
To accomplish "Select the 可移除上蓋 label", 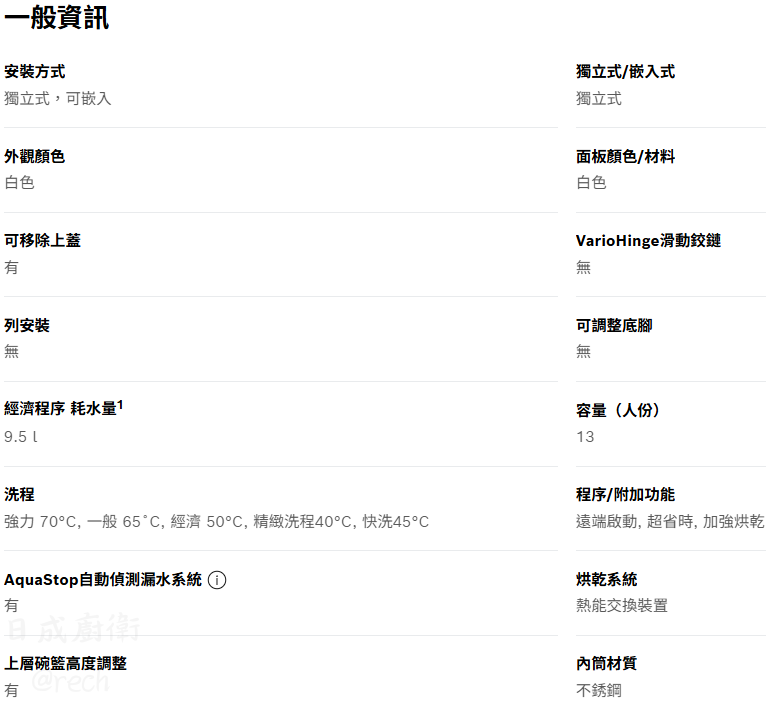I will click(43, 240).
